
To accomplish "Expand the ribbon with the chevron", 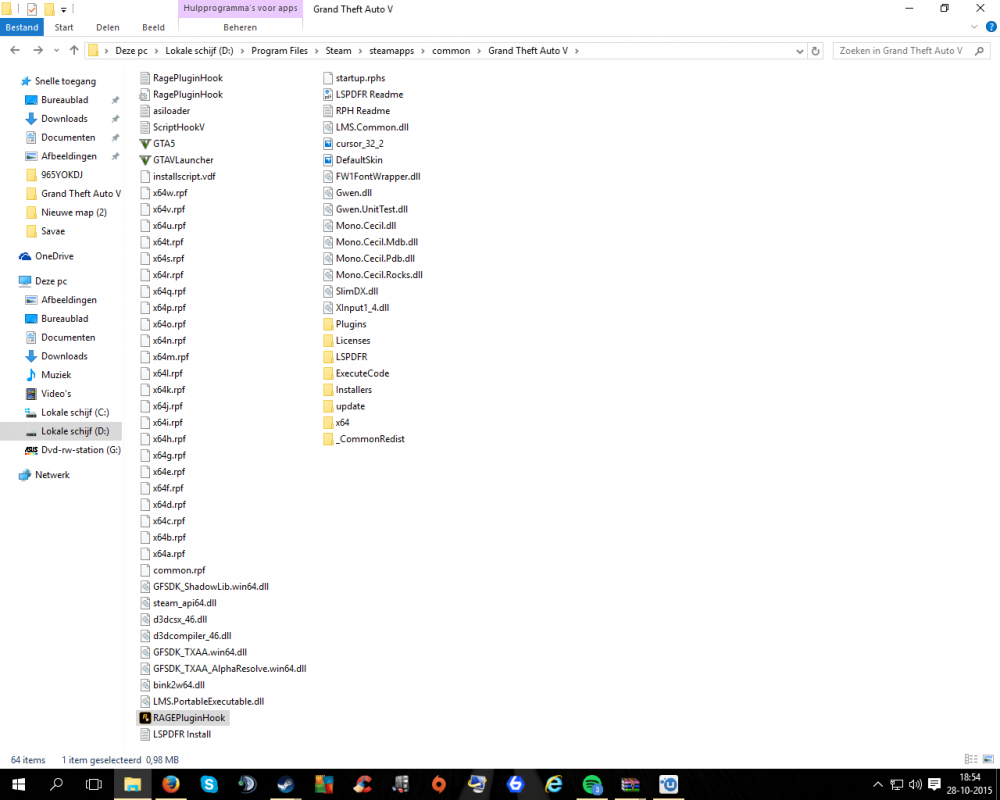I will 974,27.
